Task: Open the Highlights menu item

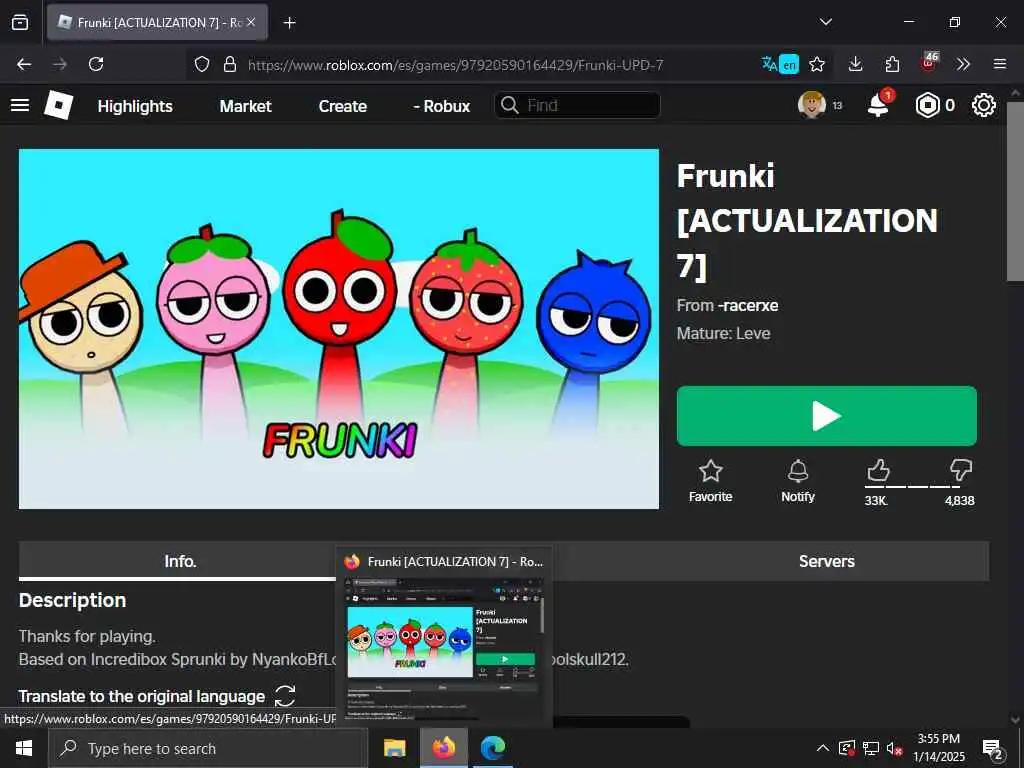Action: pyautogui.click(x=135, y=106)
